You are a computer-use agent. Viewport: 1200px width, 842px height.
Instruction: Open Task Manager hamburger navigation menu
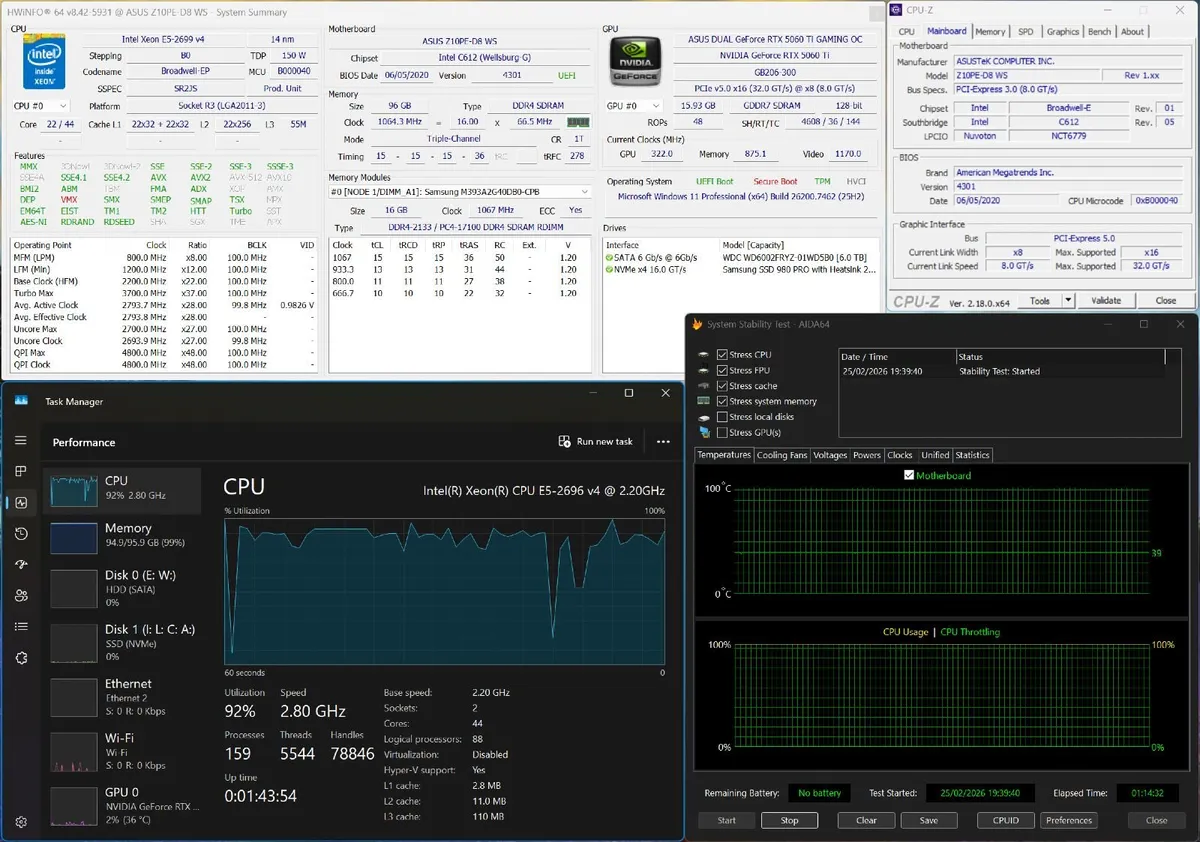[x=21, y=440]
